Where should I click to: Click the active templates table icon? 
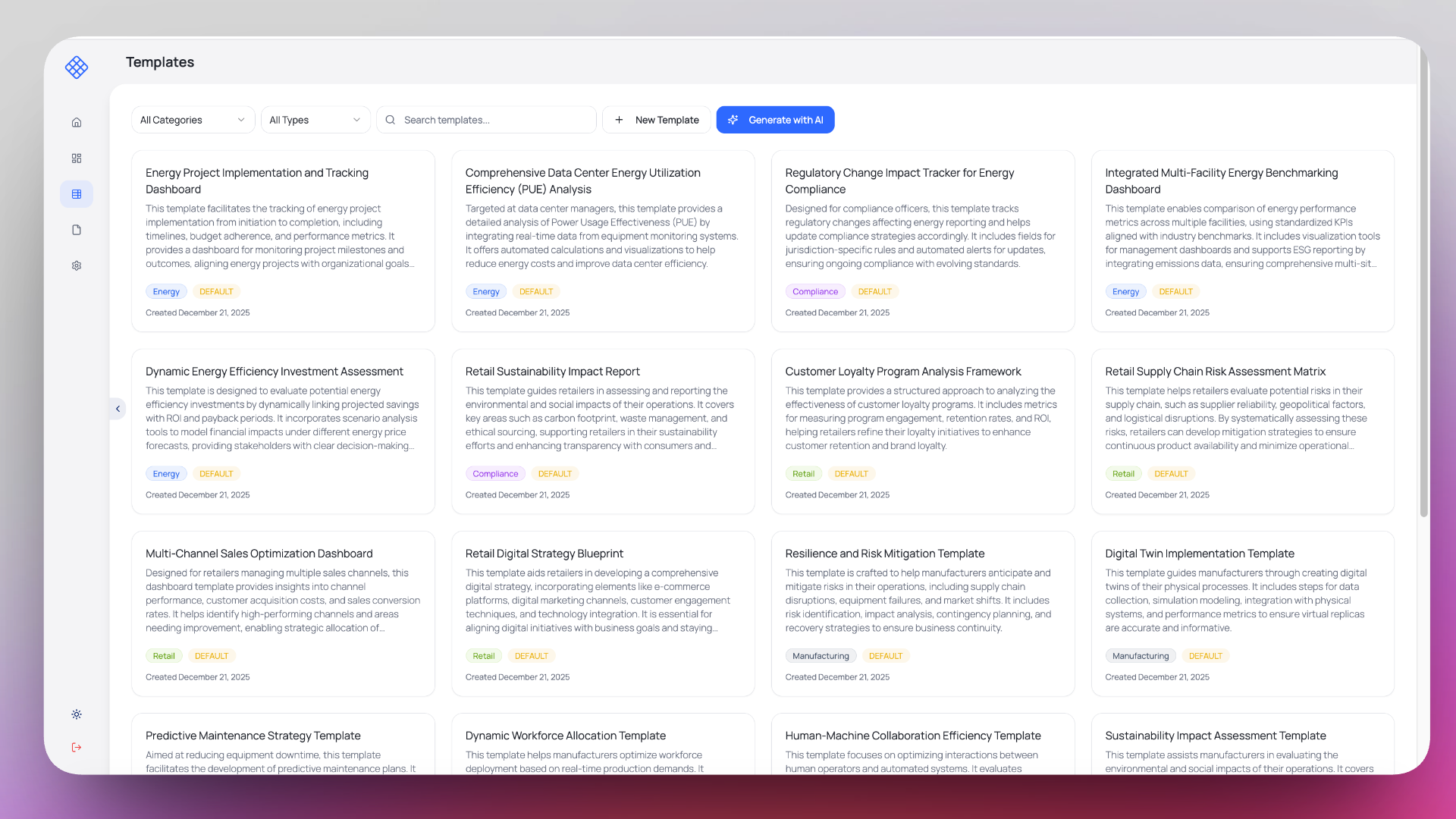(76, 193)
